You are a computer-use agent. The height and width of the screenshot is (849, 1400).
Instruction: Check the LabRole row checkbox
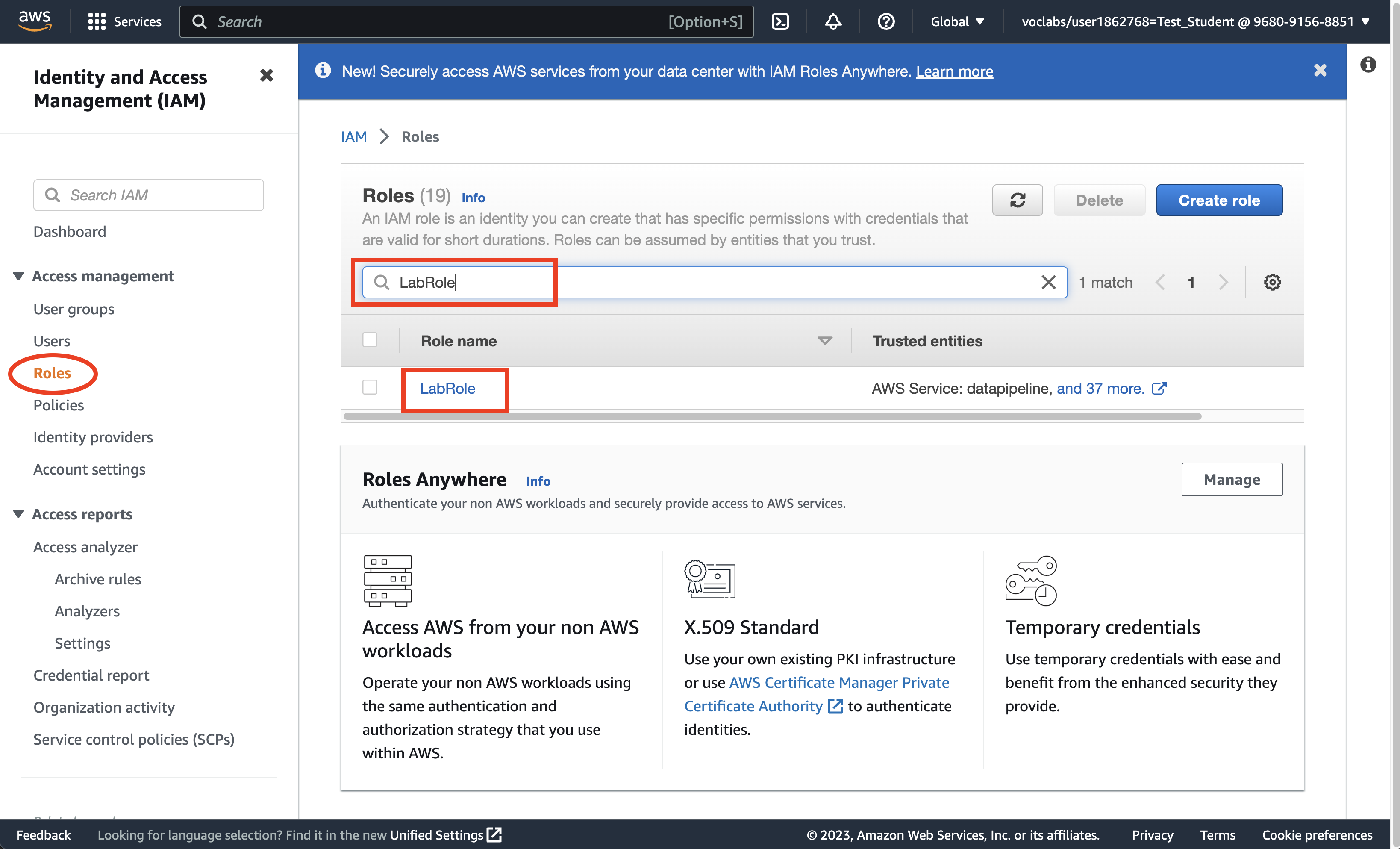[370, 388]
